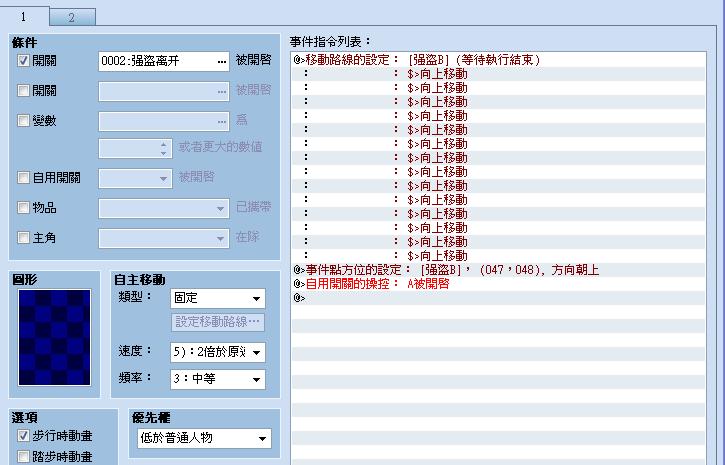Open the disabled second switch selector field
The image size is (725, 465).
point(164,92)
